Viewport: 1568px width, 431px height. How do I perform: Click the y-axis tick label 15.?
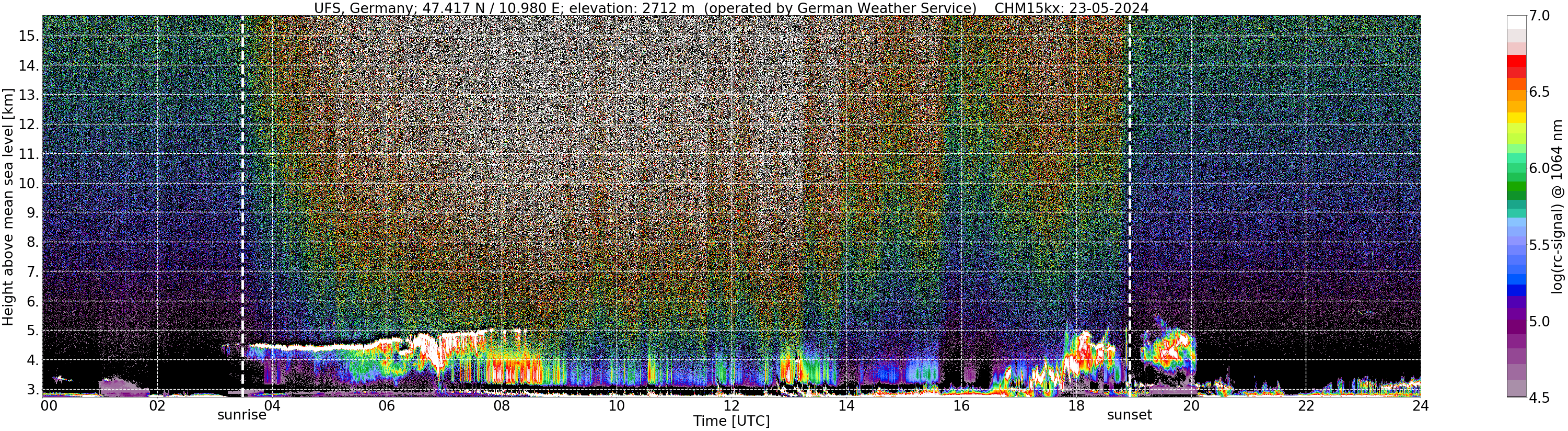pyautogui.click(x=29, y=36)
